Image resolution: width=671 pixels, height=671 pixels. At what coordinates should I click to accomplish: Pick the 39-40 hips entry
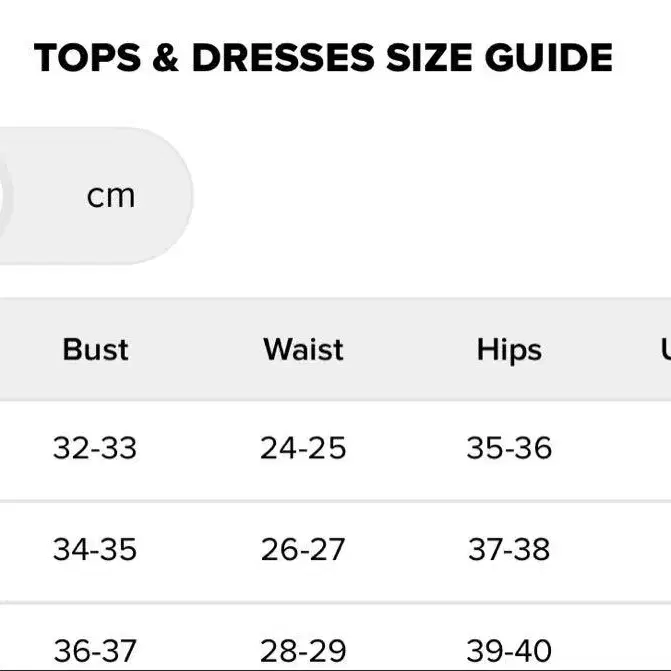pyautogui.click(x=509, y=651)
